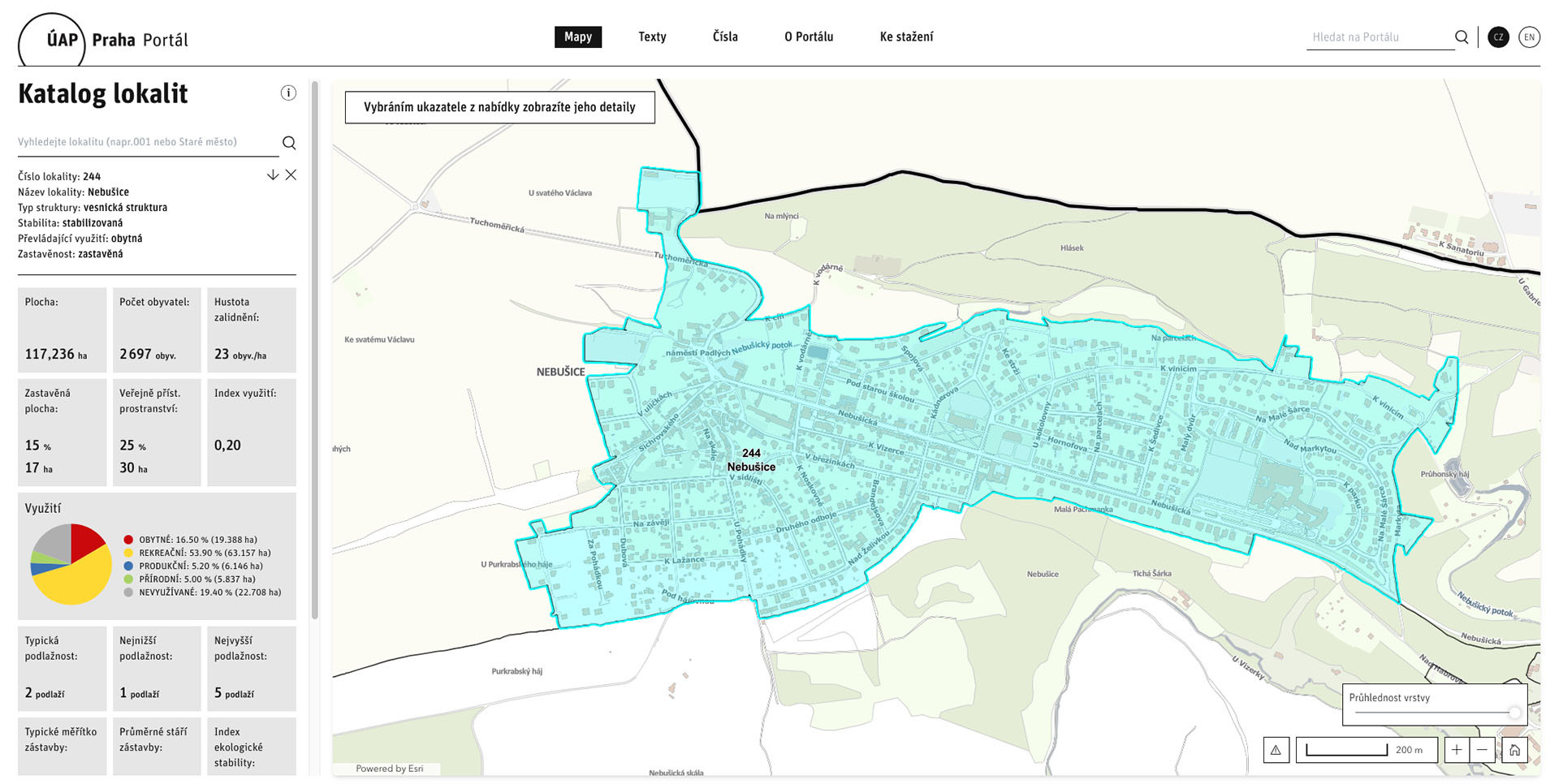Image resolution: width=1559 pixels, height=784 pixels.
Task: Open the O Portálu page
Action: 809,37
